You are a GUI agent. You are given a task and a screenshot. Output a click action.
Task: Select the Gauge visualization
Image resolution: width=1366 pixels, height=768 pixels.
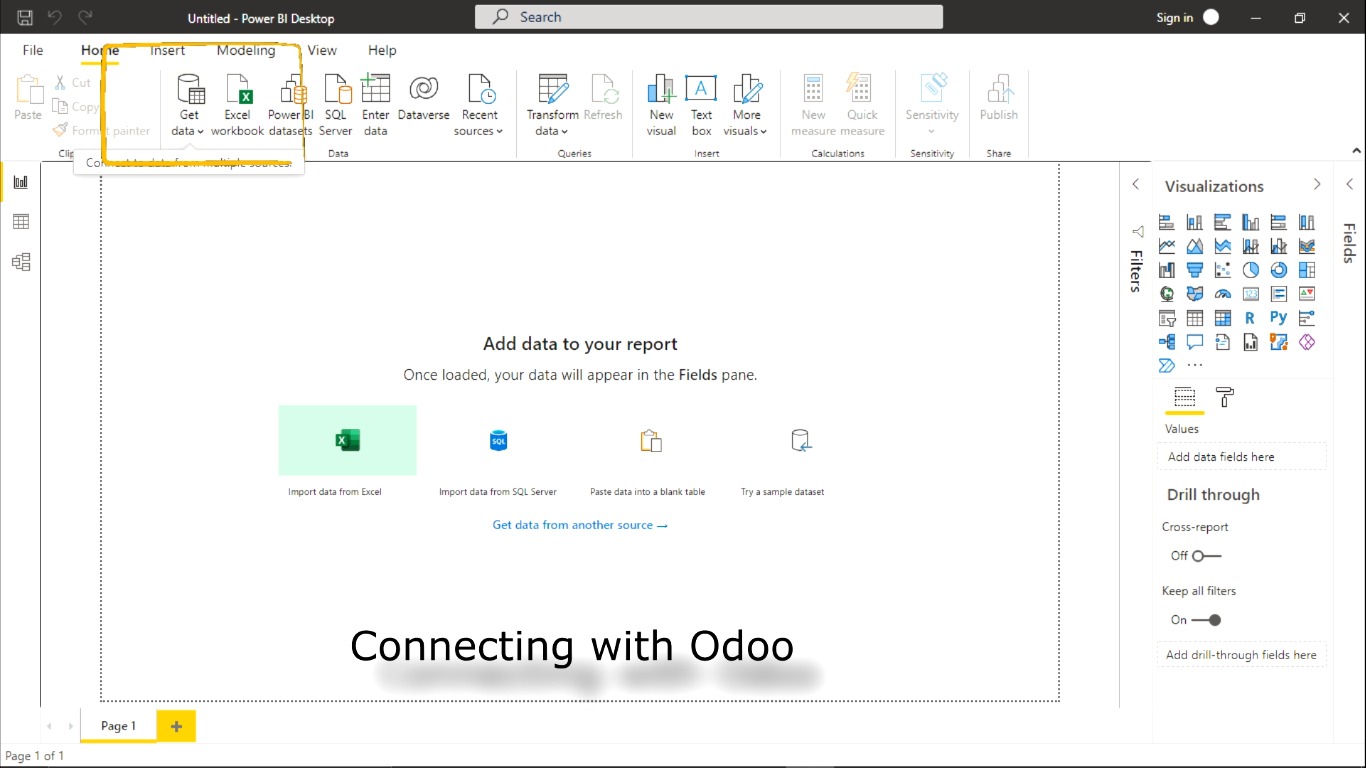pos(1223,294)
